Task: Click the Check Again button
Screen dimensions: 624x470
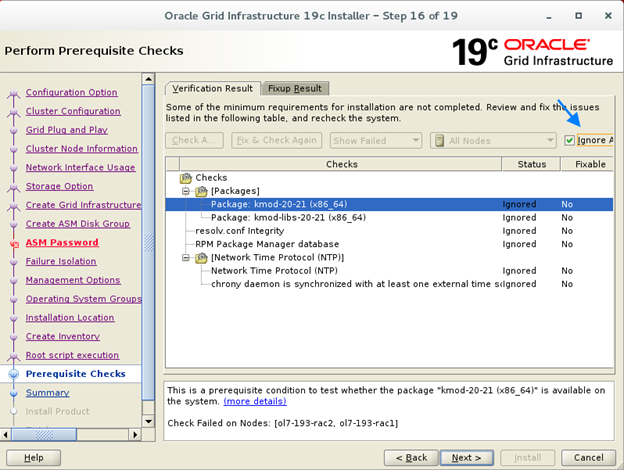Action: coord(194,140)
